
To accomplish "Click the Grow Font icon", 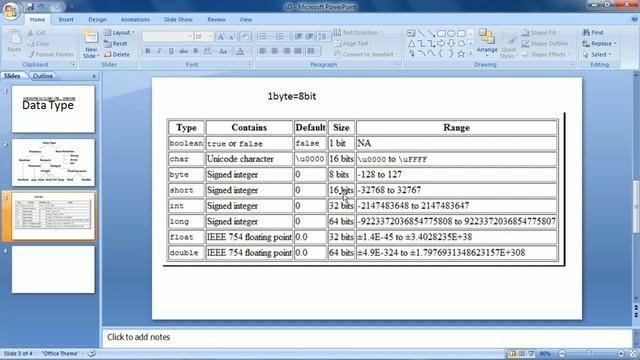I will click(x=221, y=37).
